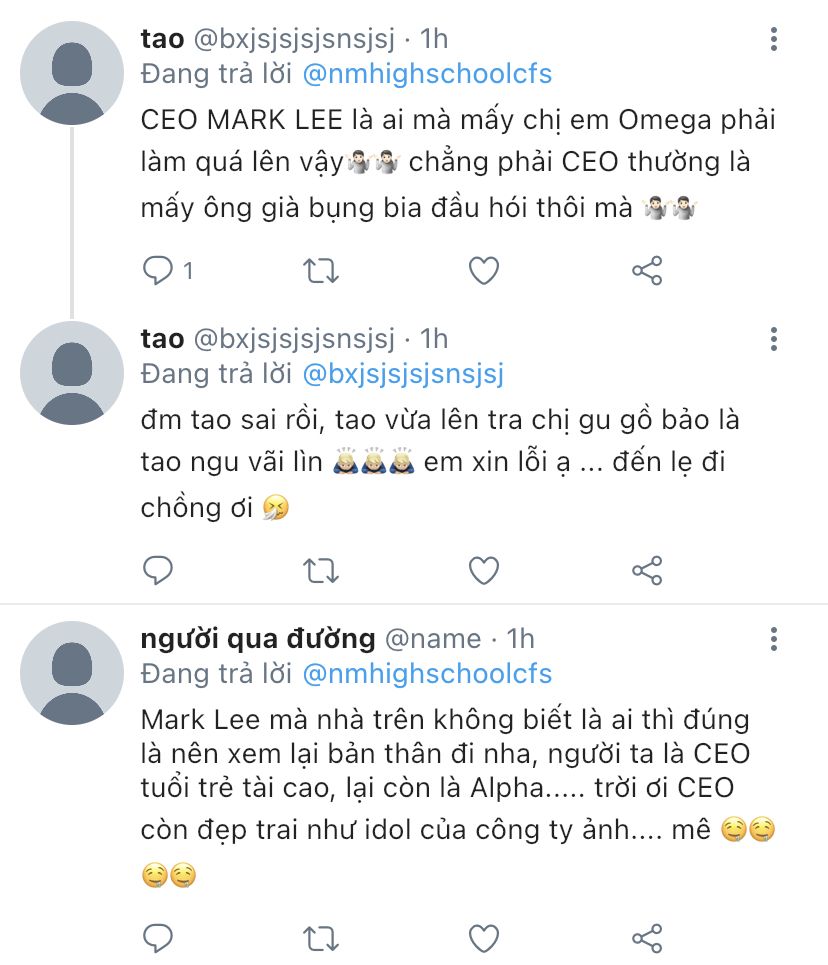Share tao's second tweet

point(647,571)
